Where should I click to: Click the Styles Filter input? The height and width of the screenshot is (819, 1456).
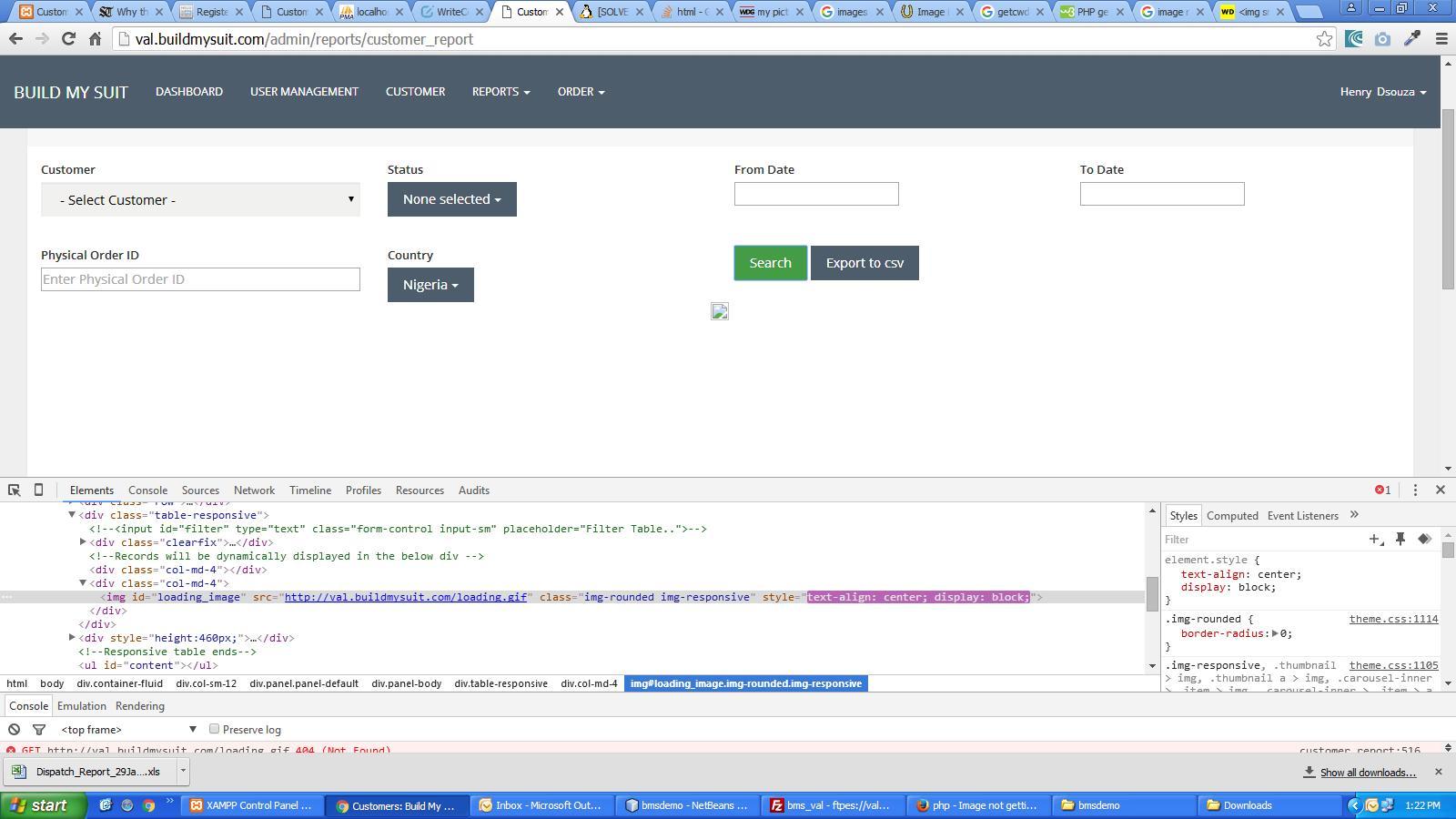1264,540
